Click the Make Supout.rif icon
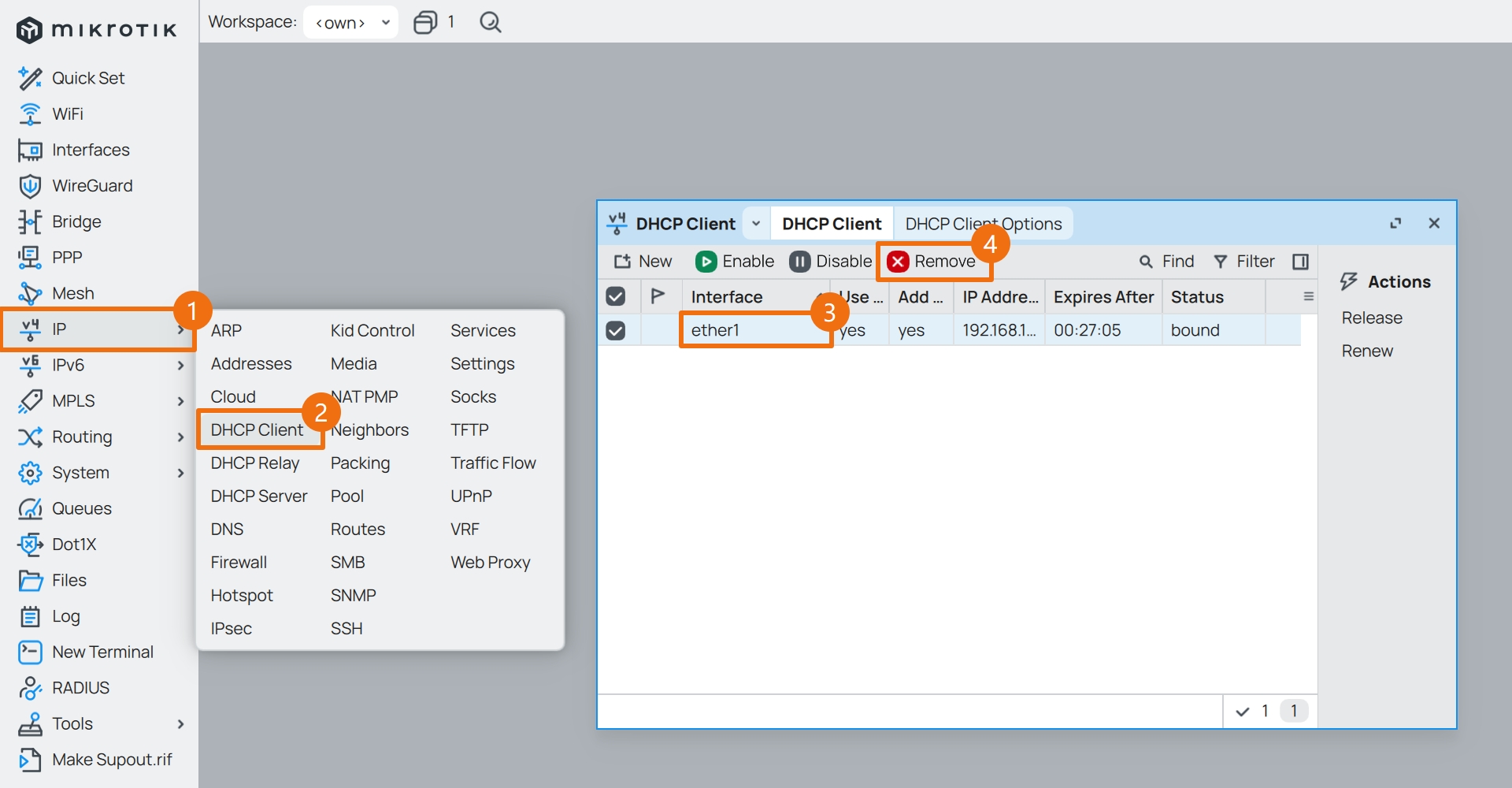Image resolution: width=1512 pixels, height=788 pixels. 30,760
